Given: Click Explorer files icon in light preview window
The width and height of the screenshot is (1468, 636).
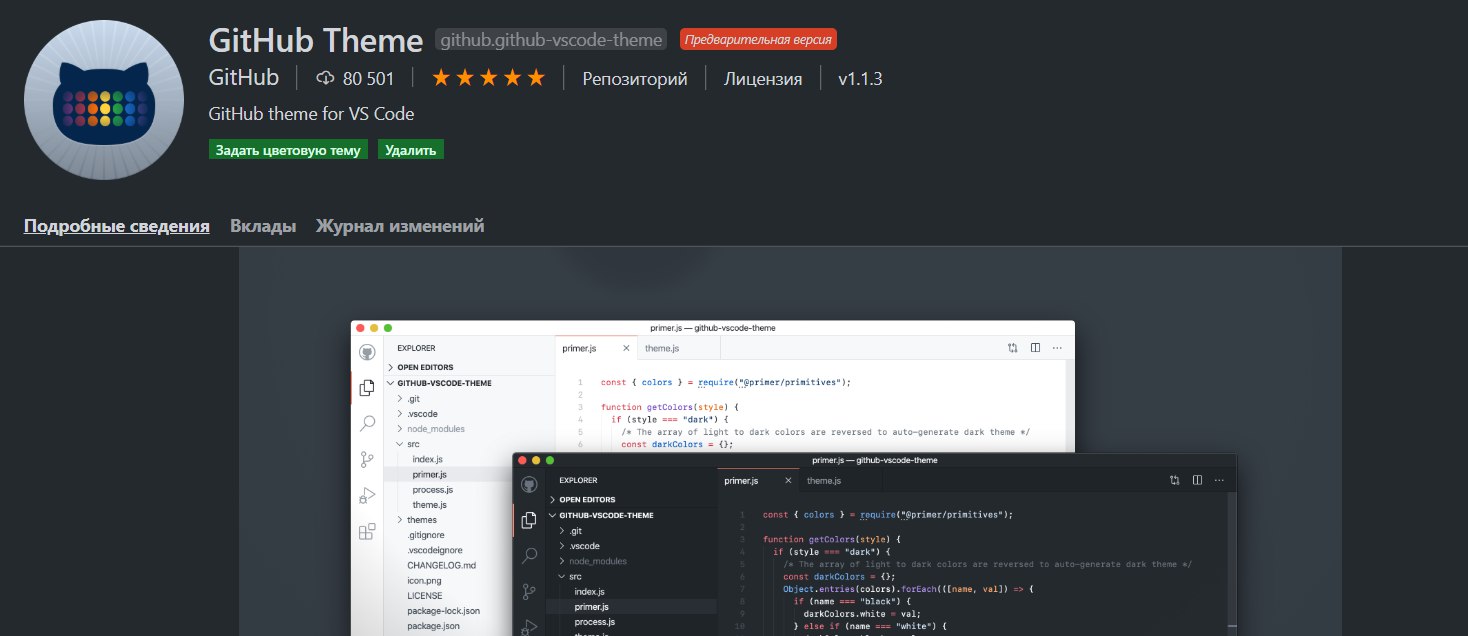Looking at the screenshot, I should [367, 388].
